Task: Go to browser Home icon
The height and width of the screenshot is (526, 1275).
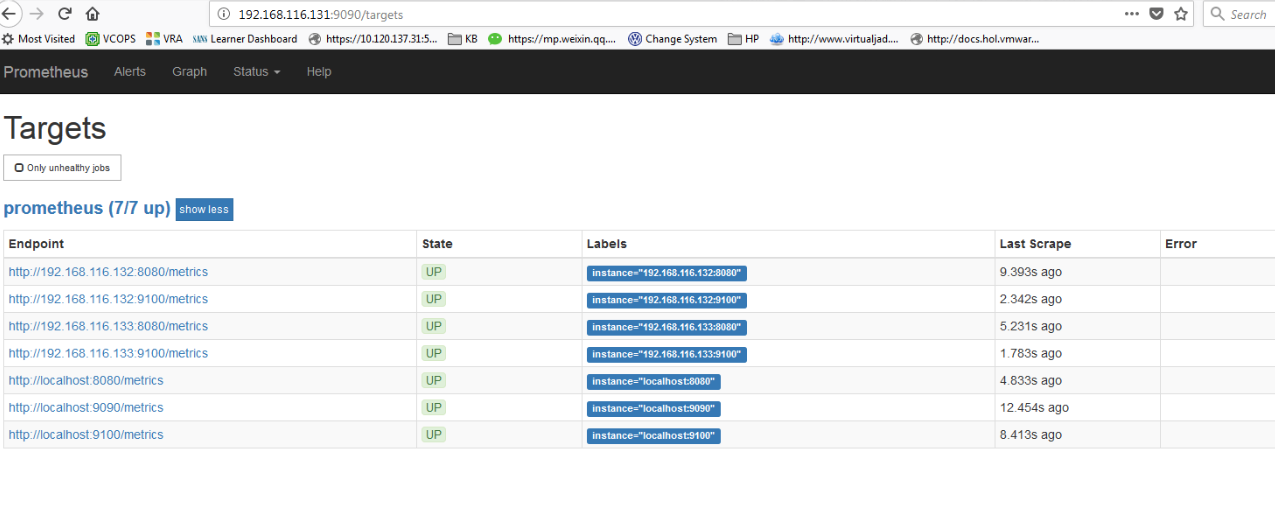Action: click(92, 14)
